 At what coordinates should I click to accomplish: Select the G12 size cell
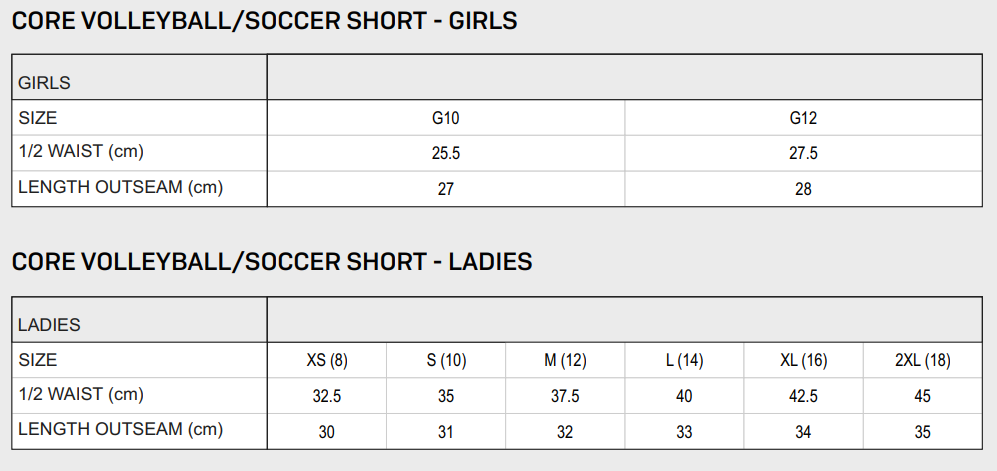click(803, 119)
